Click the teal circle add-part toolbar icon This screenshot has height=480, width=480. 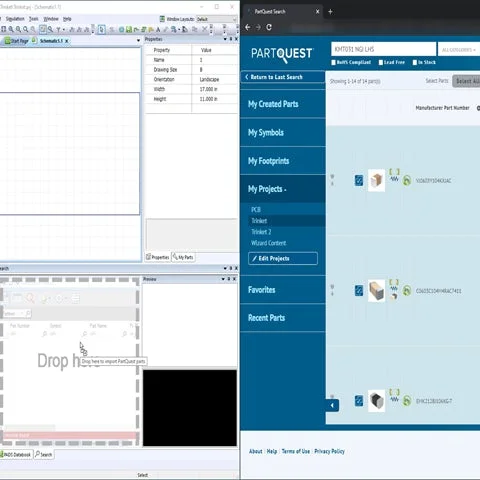[121, 30]
